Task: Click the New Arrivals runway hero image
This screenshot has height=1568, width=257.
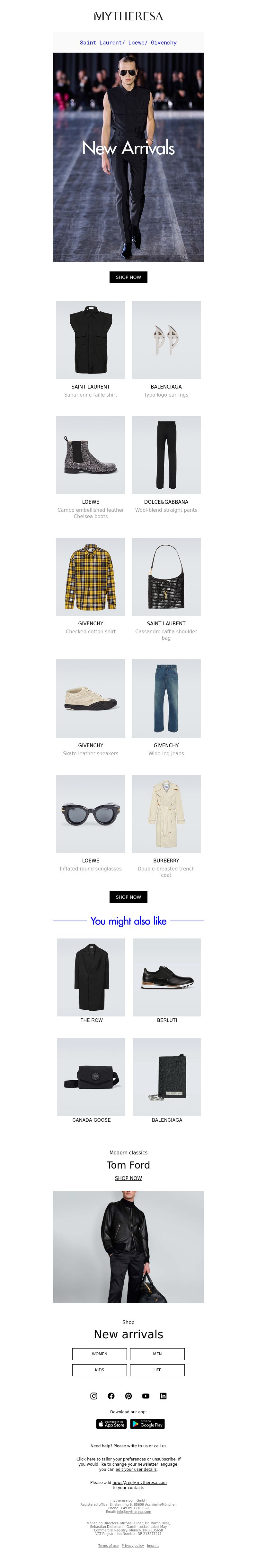Action: pyautogui.click(x=128, y=157)
